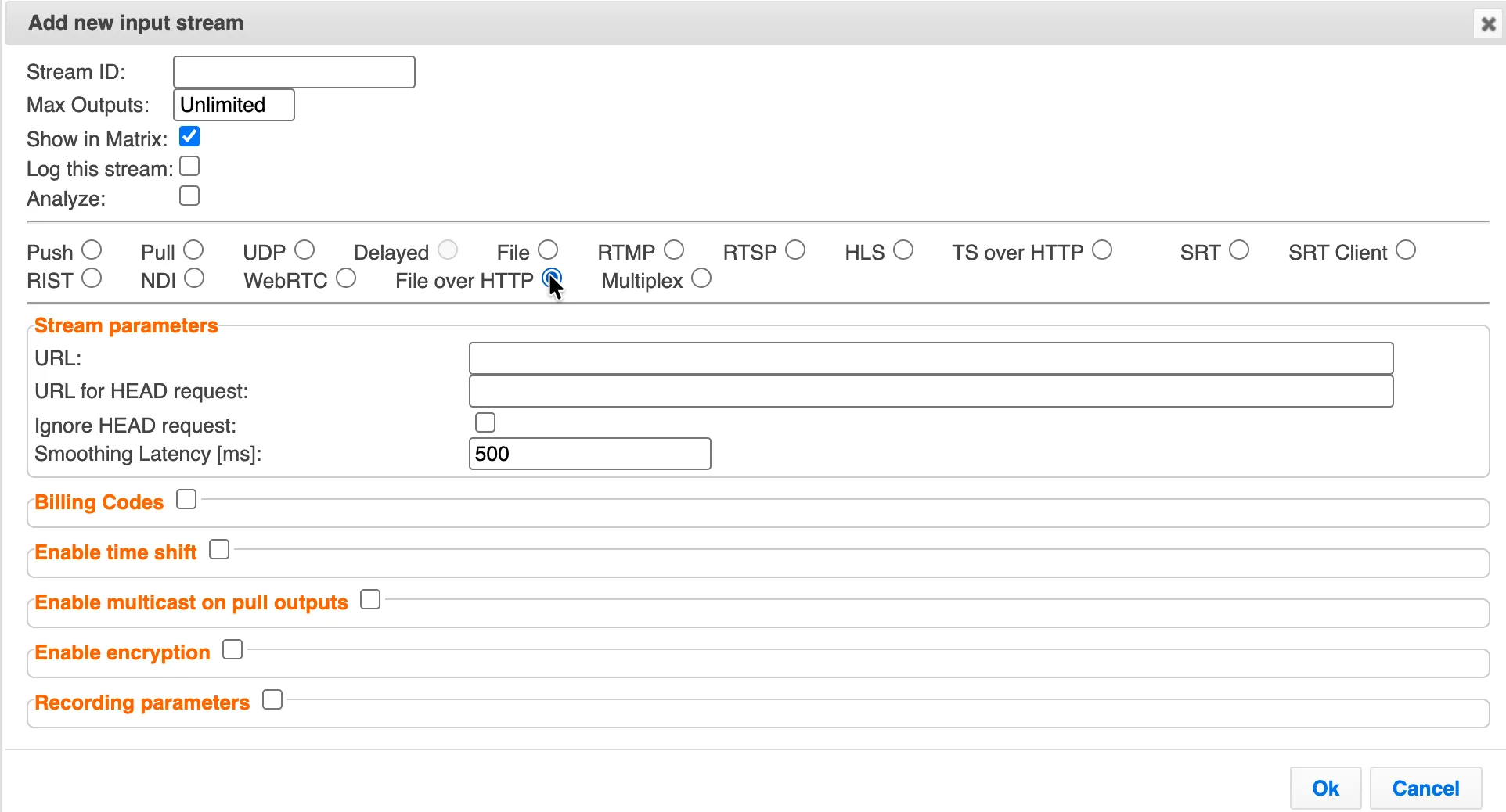The image size is (1506, 812).
Task: Select the WebRTC radio button
Action: (x=346, y=278)
